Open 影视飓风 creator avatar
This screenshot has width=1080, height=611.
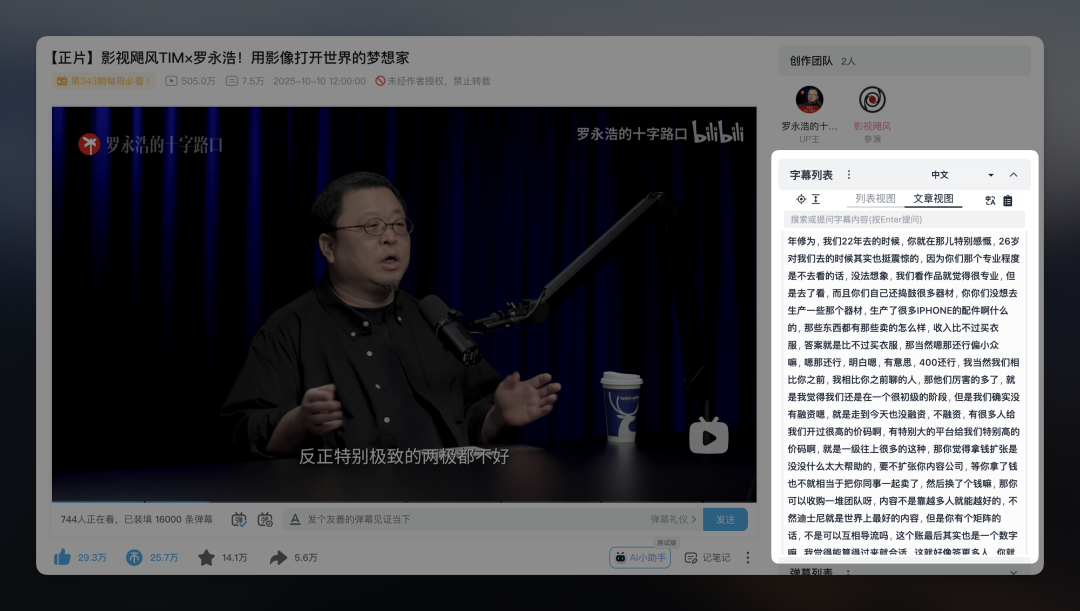(x=872, y=100)
